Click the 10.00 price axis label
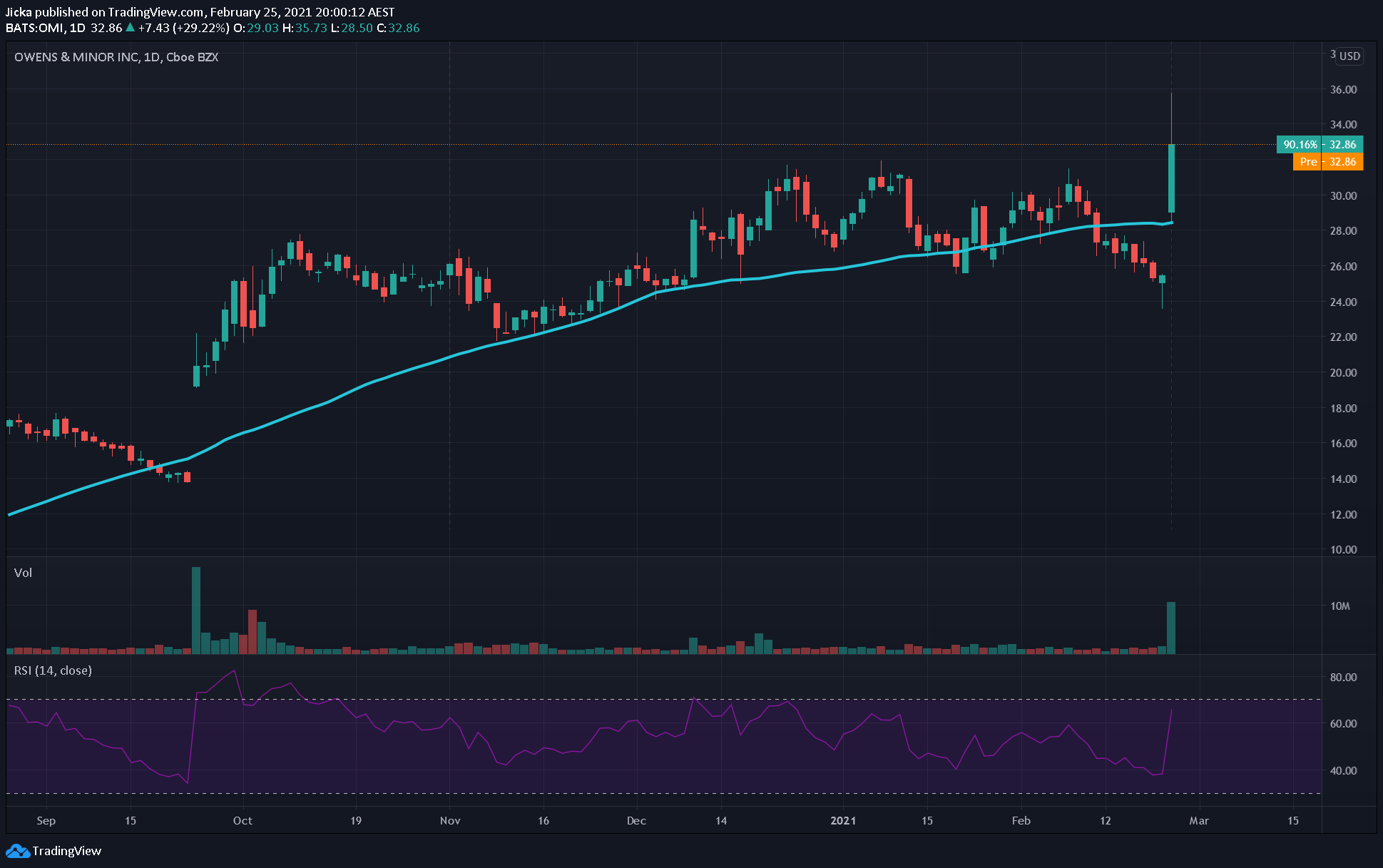 point(1343,550)
